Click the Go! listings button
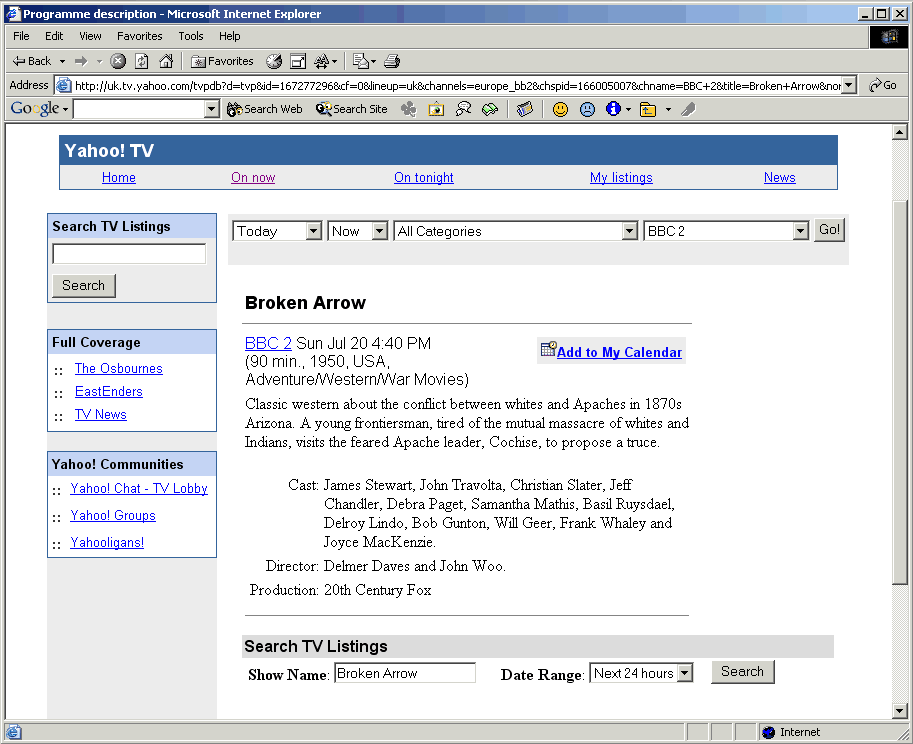Viewport: 913px width, 744px height. tap(829, 230)
